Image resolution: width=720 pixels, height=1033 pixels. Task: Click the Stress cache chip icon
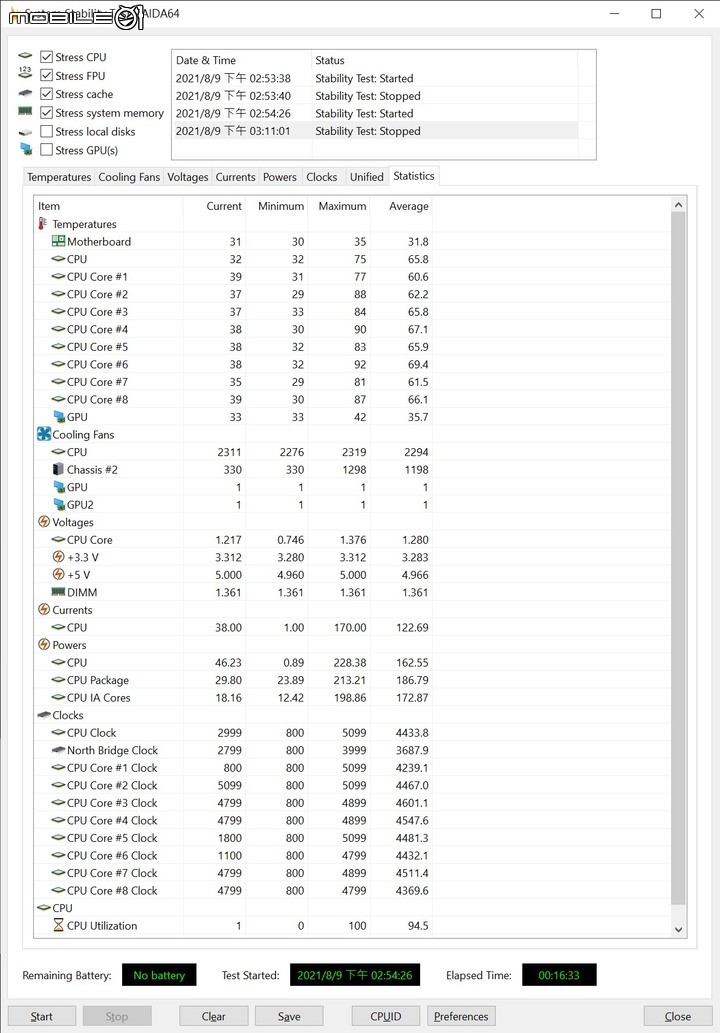click(x=25, y=93)
